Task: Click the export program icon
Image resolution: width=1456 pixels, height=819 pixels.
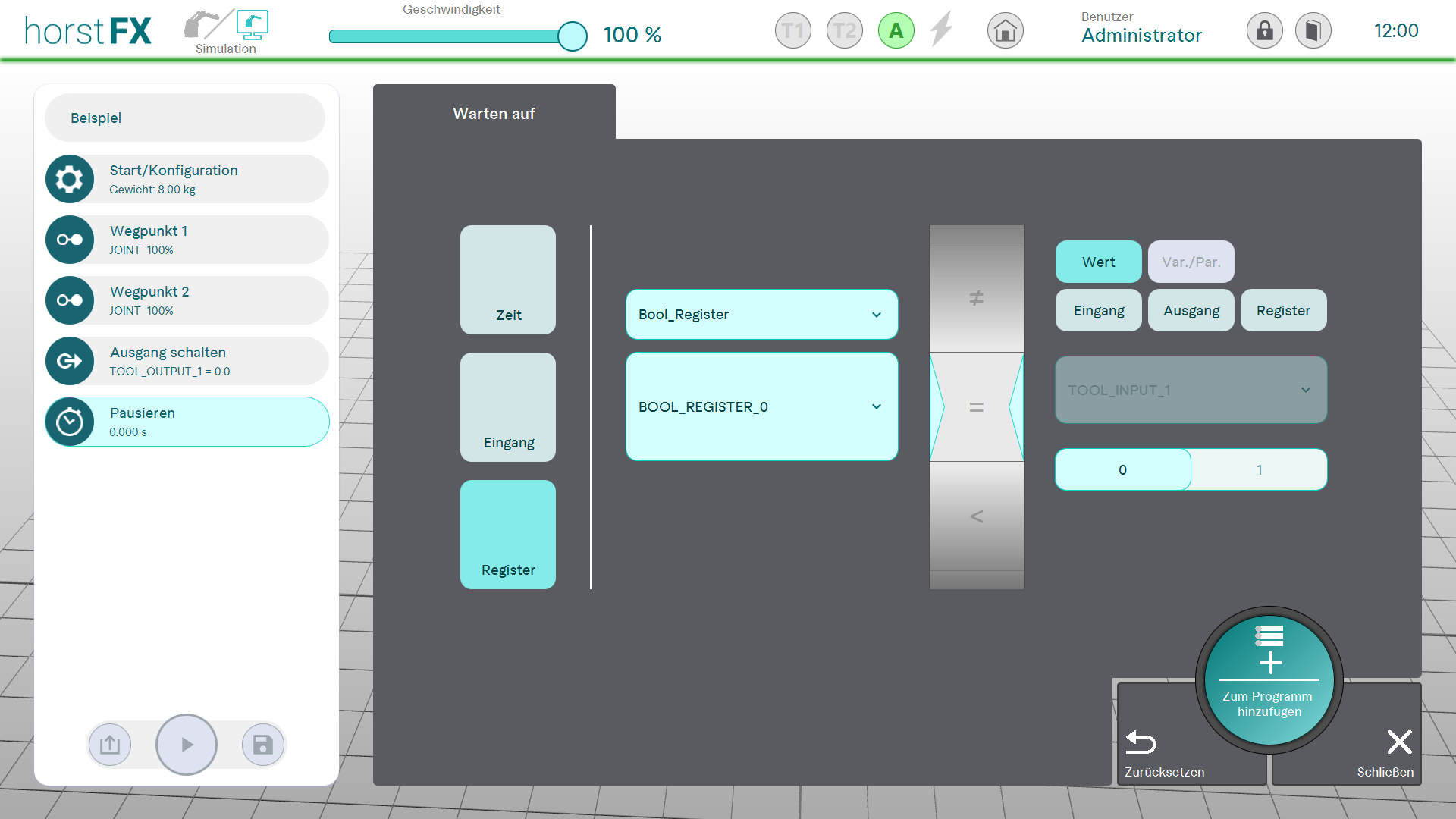Action: click(x=110, y=745)
